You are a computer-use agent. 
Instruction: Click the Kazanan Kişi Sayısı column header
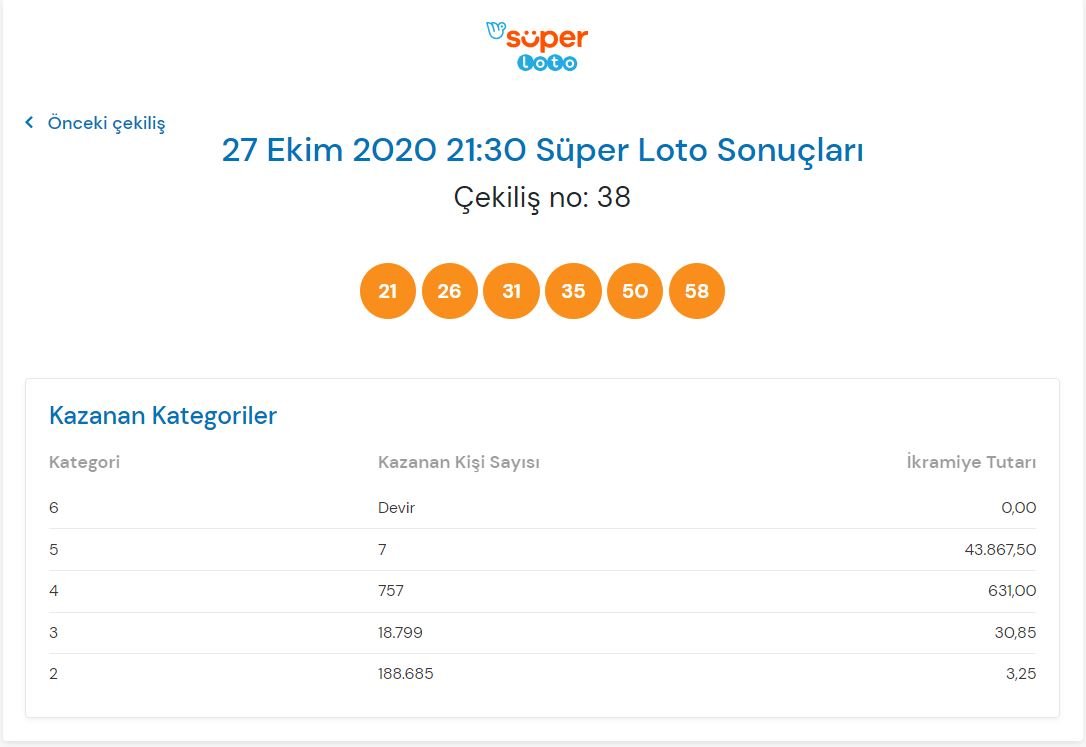coord(459,462)
